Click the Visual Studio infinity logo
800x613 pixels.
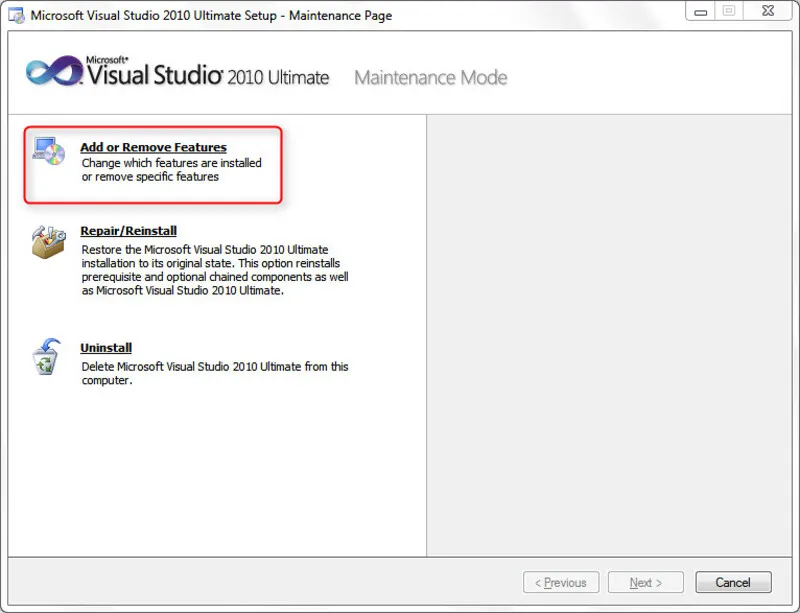click(55, 71)
